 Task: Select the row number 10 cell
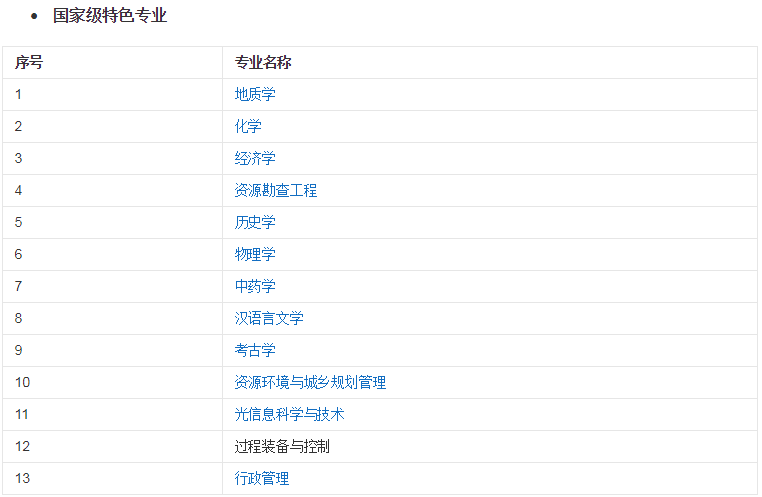click(23, 383)
